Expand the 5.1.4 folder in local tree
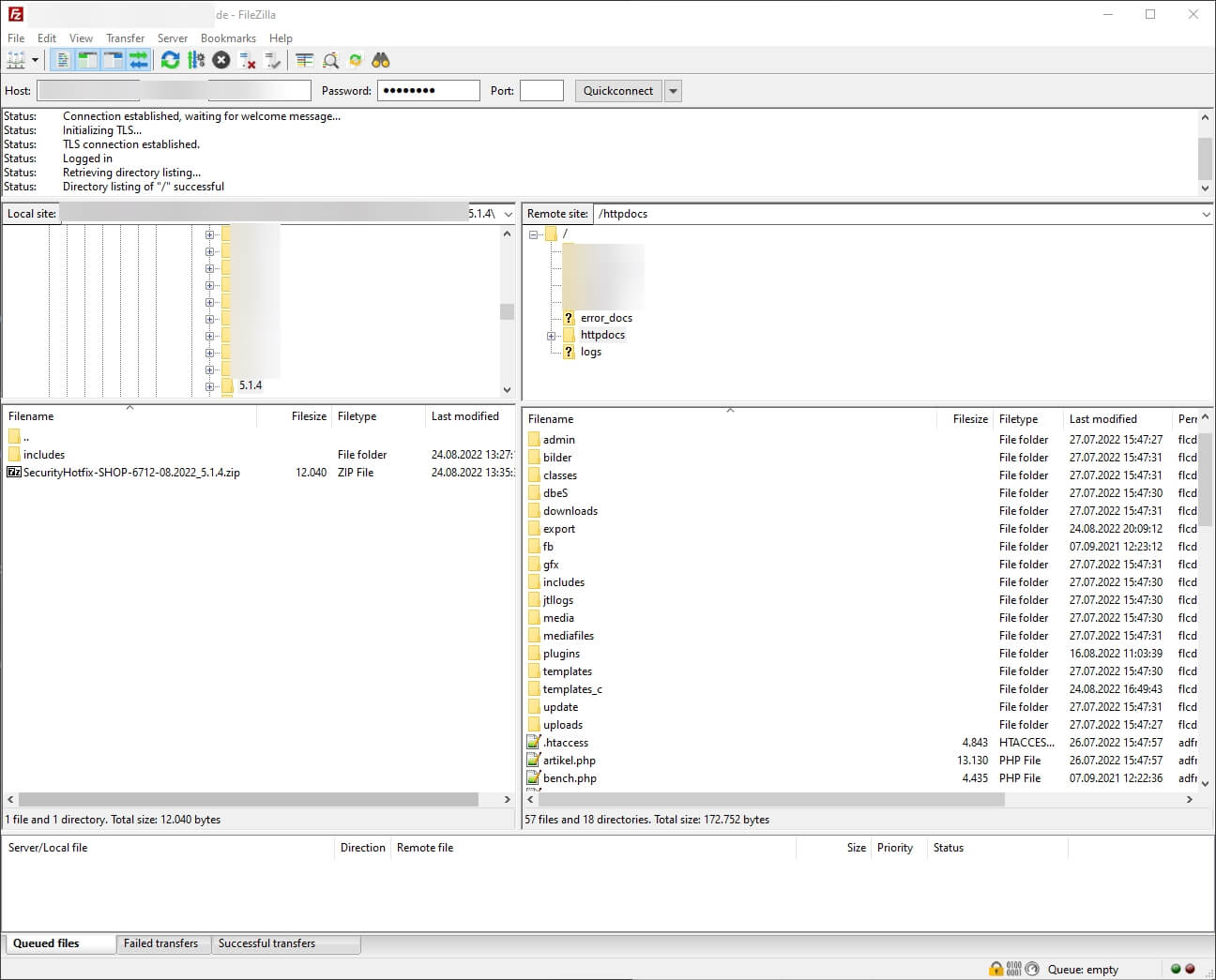Screen dimensions: 1216x980 tap(209, 386)
